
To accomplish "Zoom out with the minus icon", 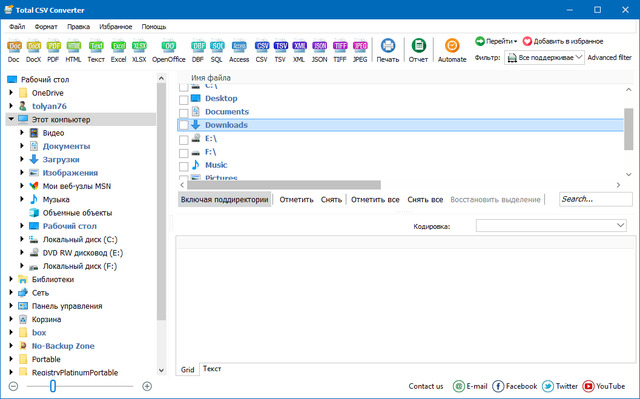I will (x=13, y=386).
